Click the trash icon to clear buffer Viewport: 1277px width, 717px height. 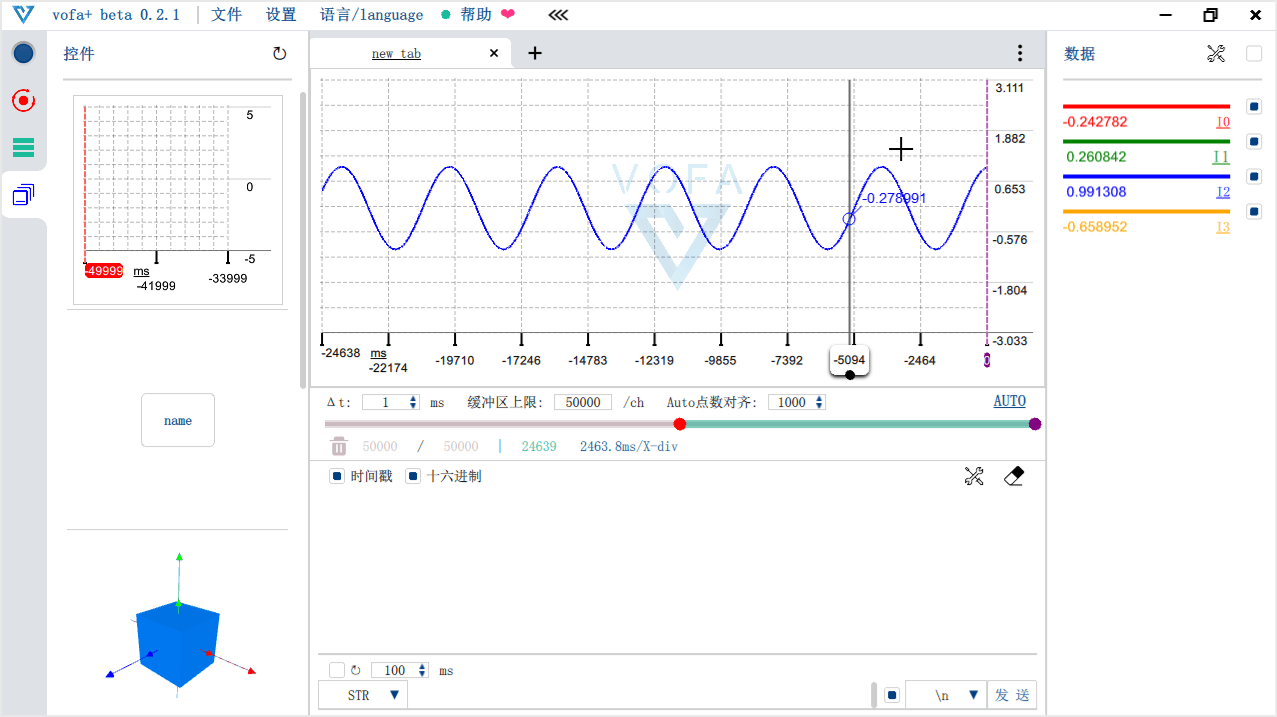[x=339, y=446]
